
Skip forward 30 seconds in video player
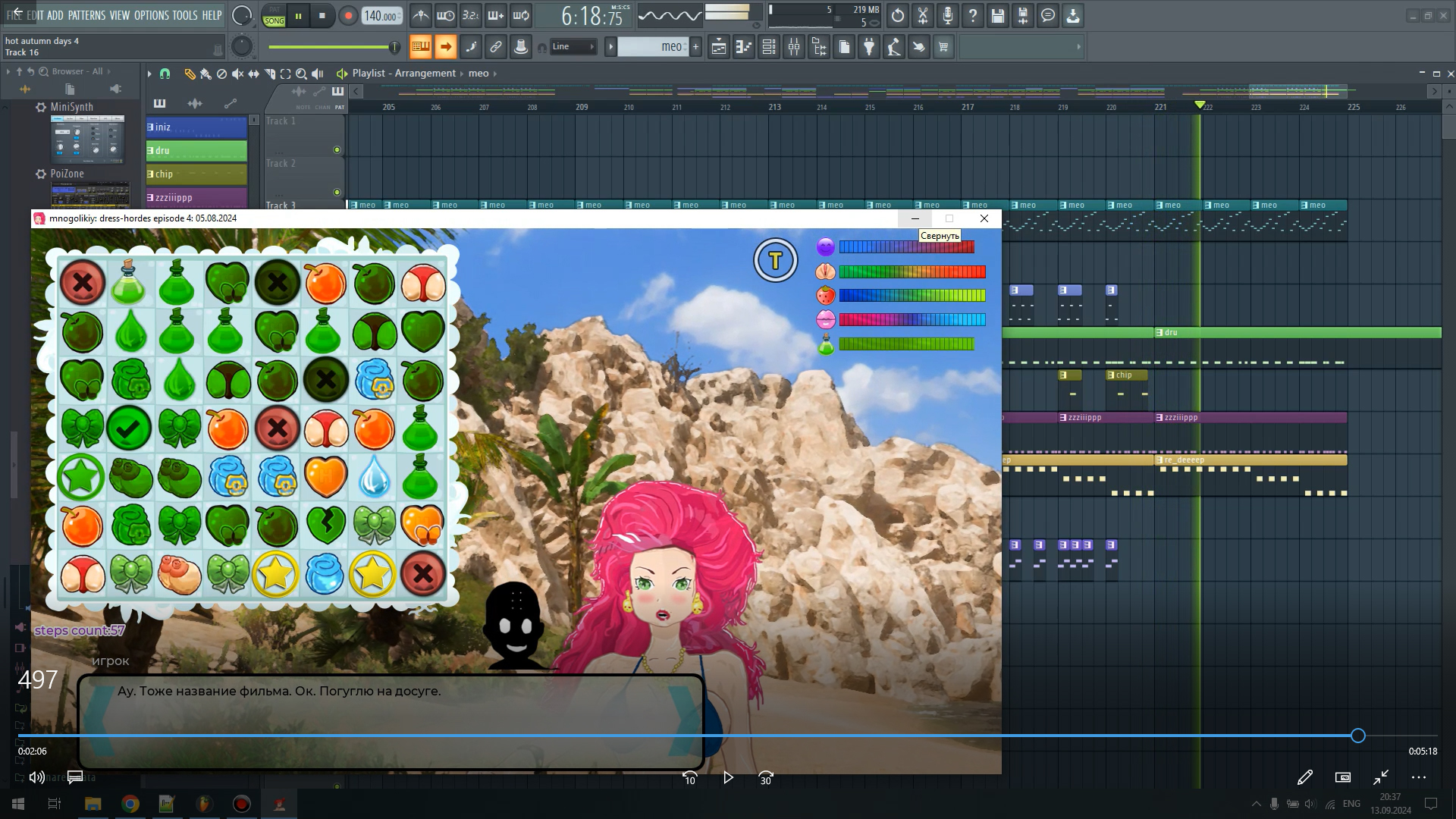(766, 777)
